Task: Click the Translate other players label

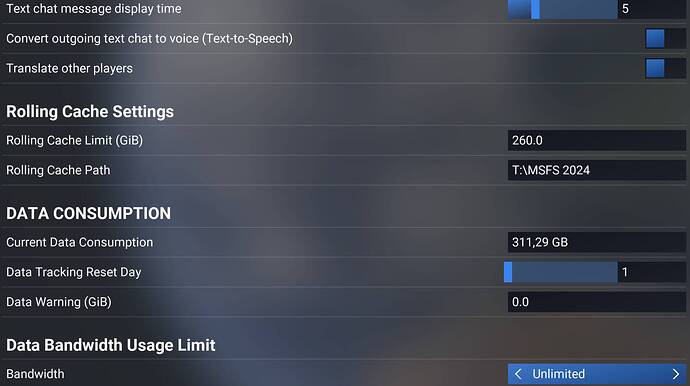Action: pos(69,69)
